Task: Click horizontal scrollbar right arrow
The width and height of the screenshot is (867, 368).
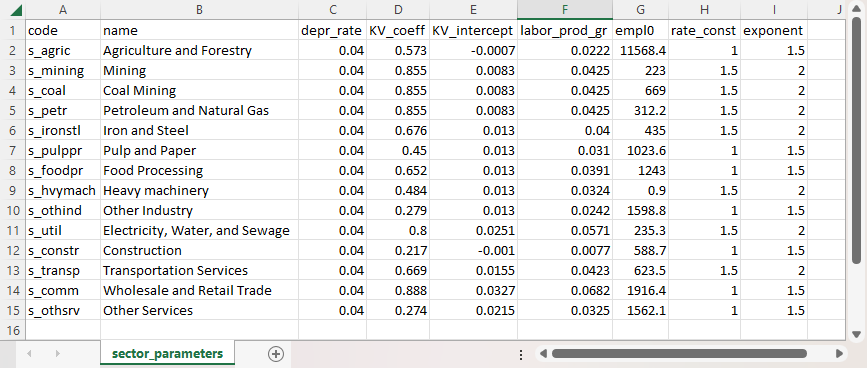Action: (839, 354)
